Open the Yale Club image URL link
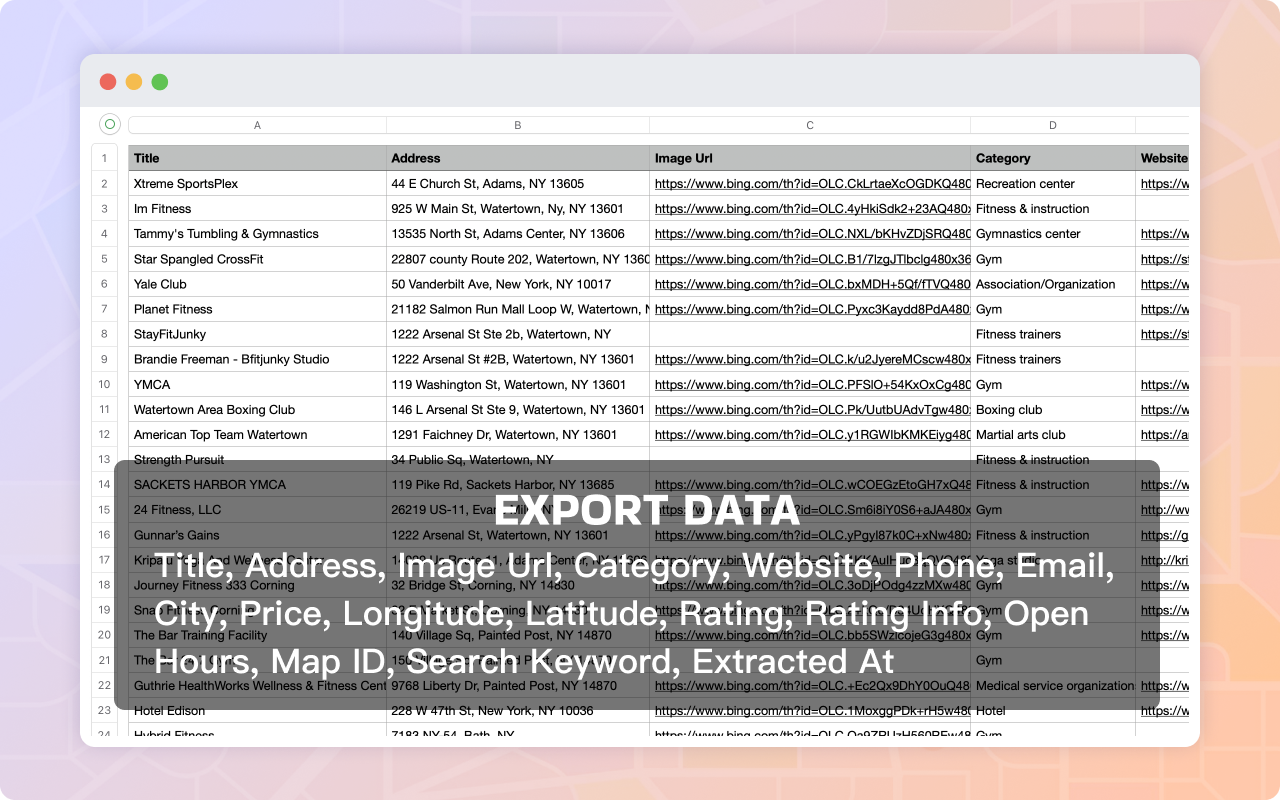1280x800 pixels. pos(812,284)
